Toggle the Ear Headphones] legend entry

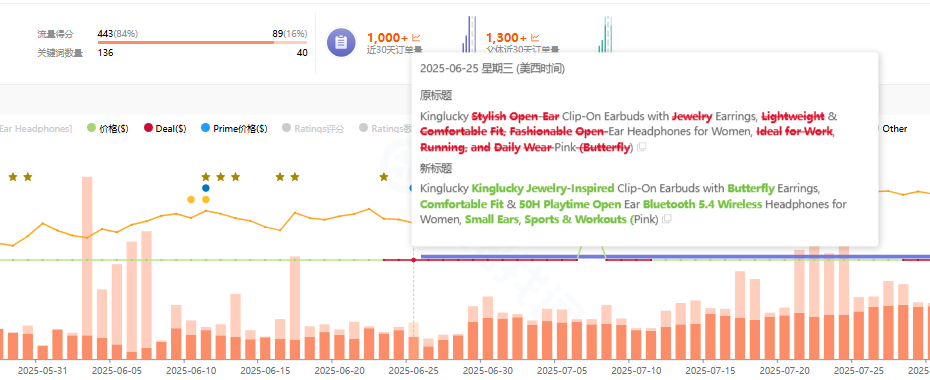(36, 128)
